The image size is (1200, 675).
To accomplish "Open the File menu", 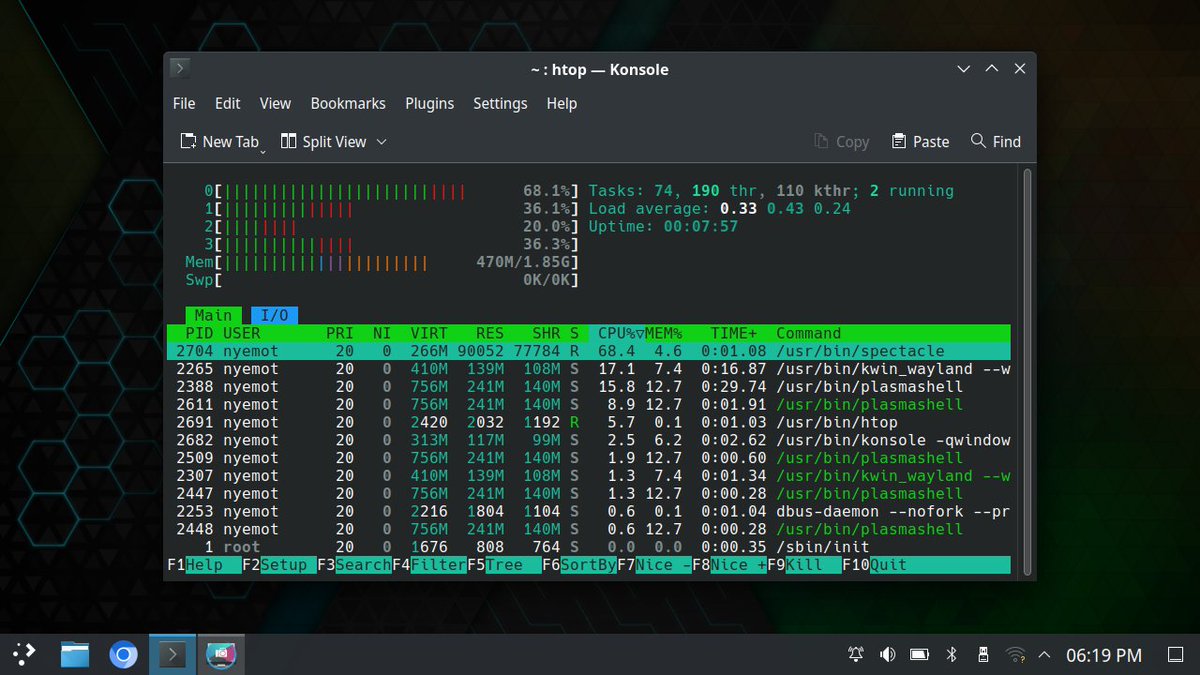I will [x=184, y=103].
